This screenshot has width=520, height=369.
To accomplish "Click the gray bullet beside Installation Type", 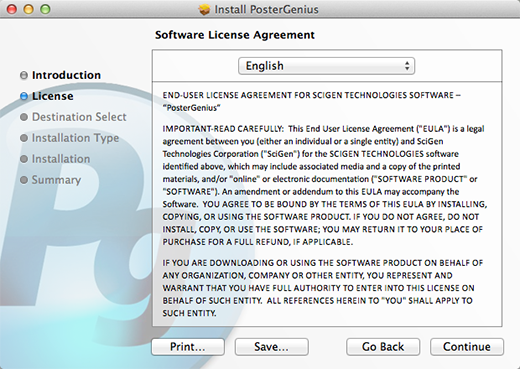I will (24, 138).
